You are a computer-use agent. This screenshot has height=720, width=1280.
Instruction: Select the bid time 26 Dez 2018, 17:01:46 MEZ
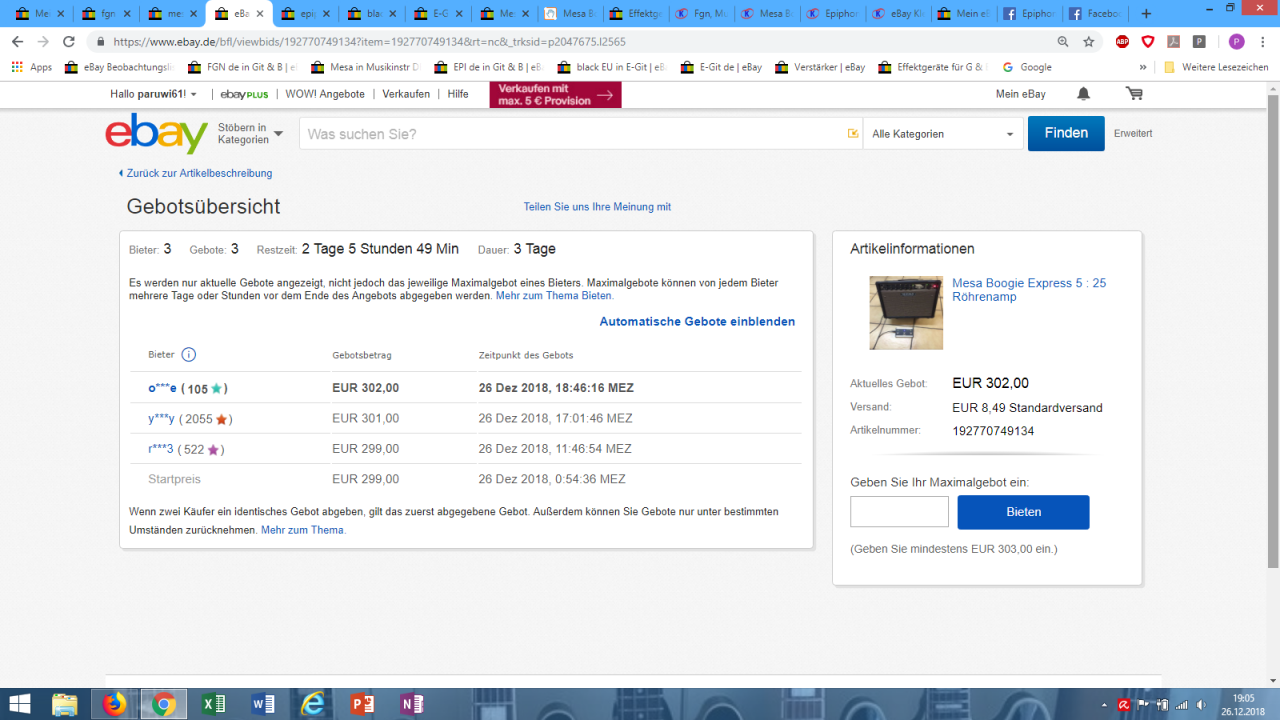[555, 419]
